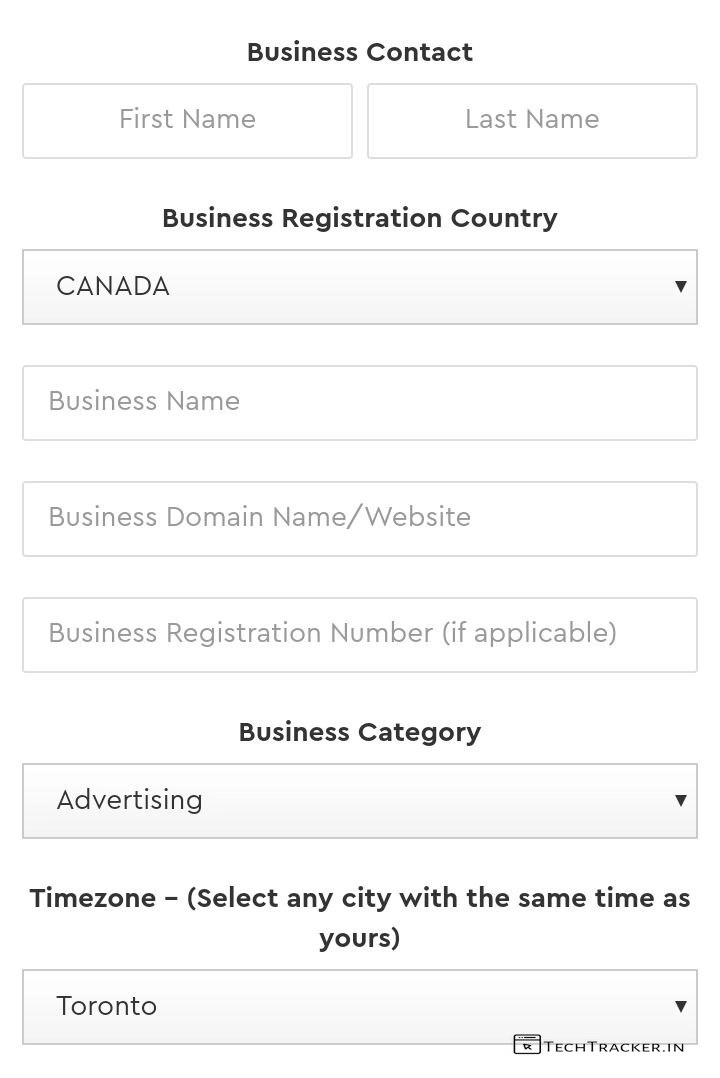720x1078 pixels.
Task: Click the Business Category label
Action: click(360, 732)
